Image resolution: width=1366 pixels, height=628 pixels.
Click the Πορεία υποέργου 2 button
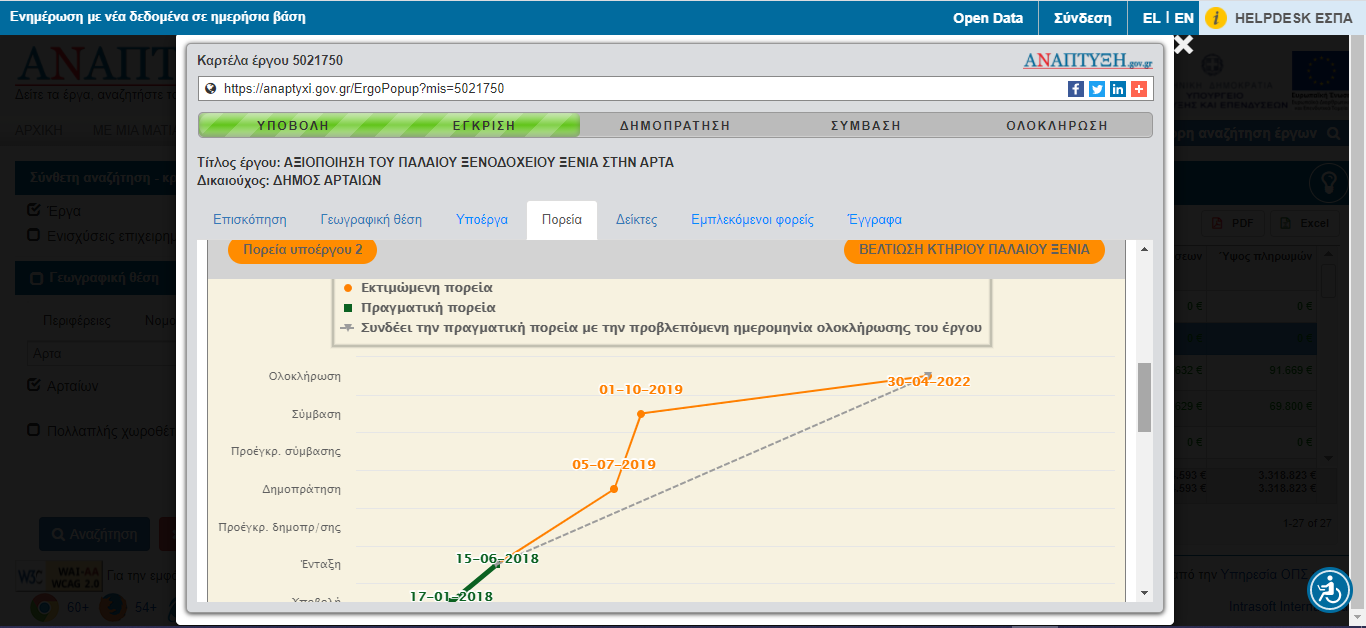click(302, 250)
